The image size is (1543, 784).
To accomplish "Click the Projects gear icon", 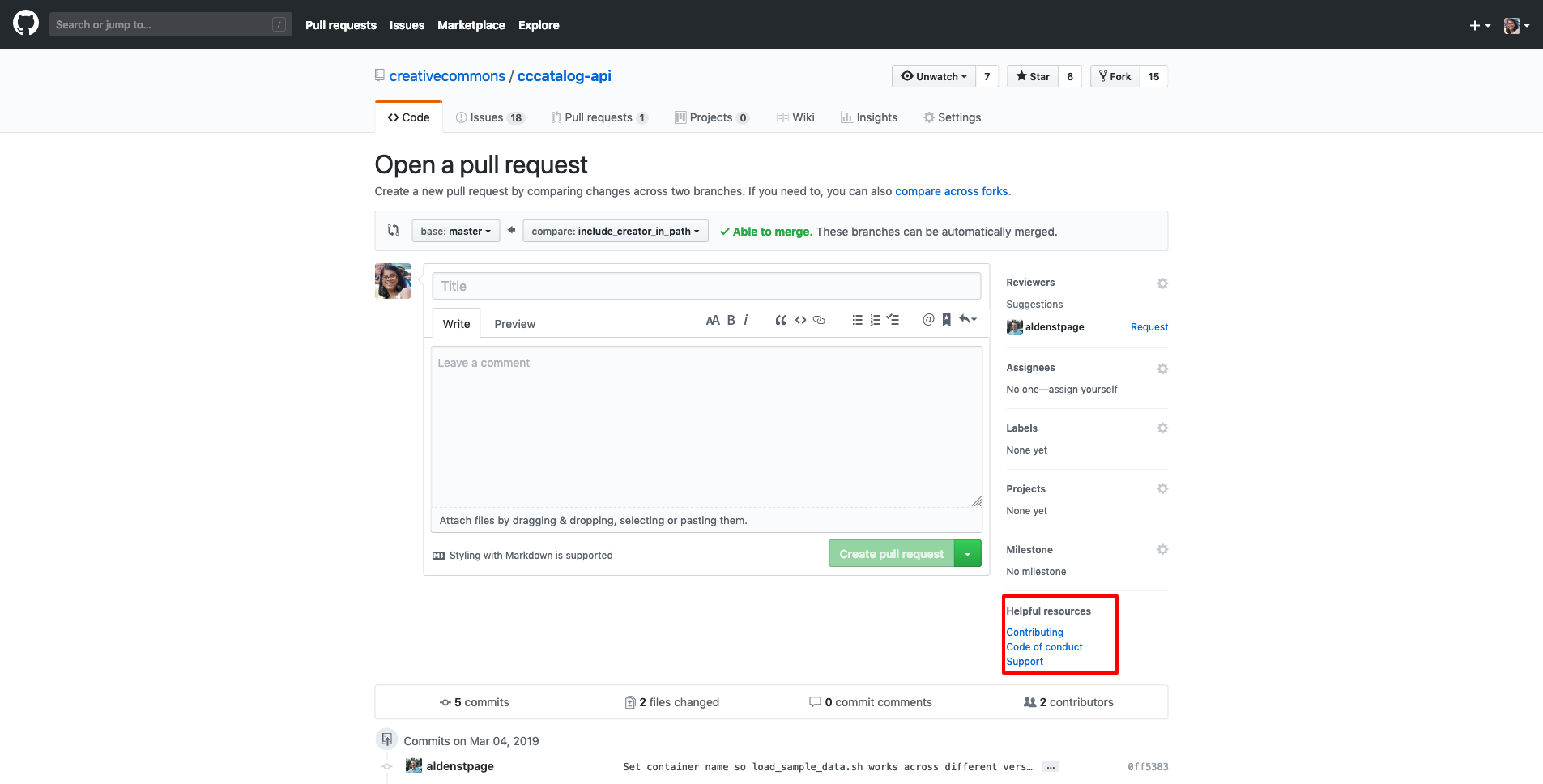I will pos(1162,489).
